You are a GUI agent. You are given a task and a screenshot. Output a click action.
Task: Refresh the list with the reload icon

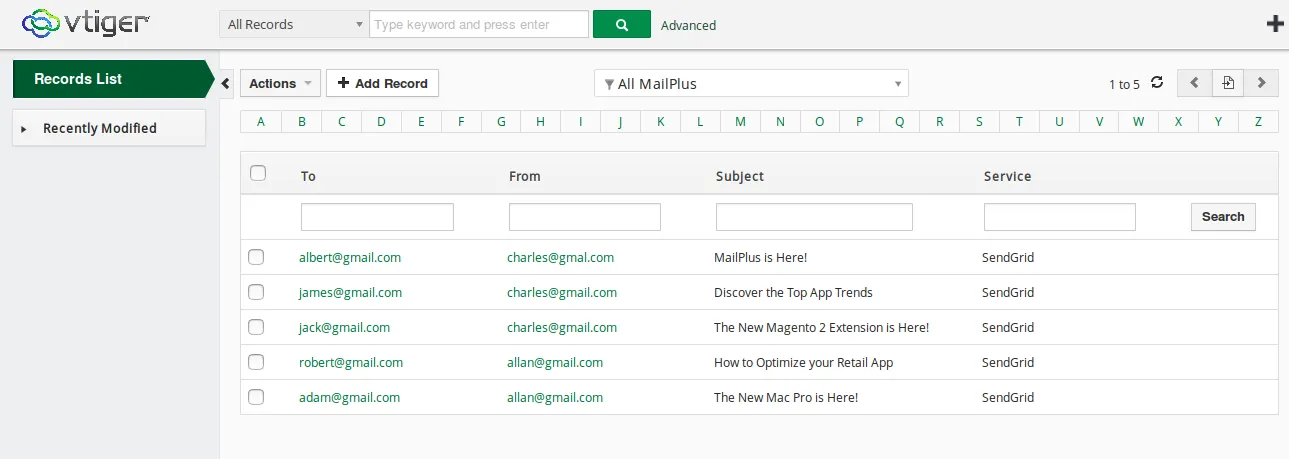(1157, 83)
